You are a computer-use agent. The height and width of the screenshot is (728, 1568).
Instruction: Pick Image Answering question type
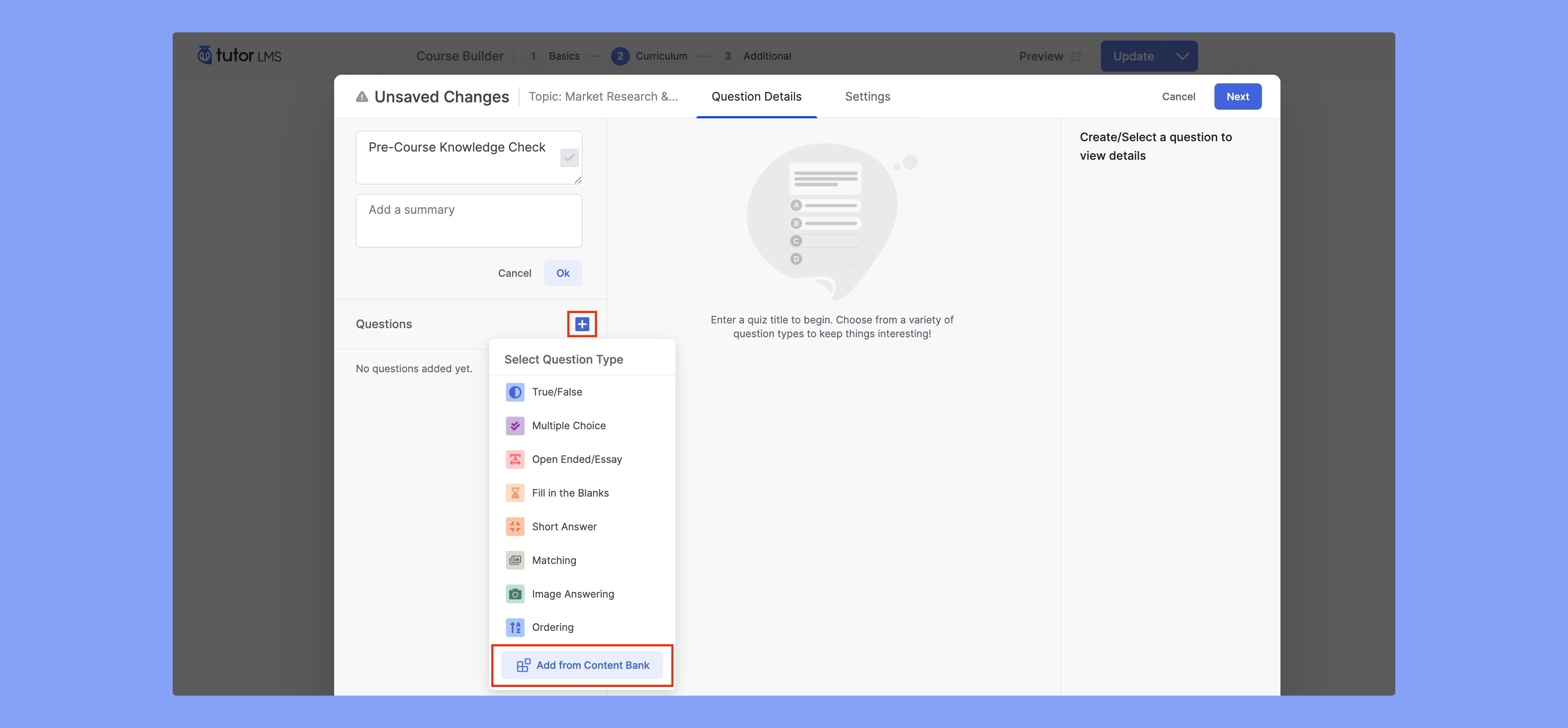(582, 594)
